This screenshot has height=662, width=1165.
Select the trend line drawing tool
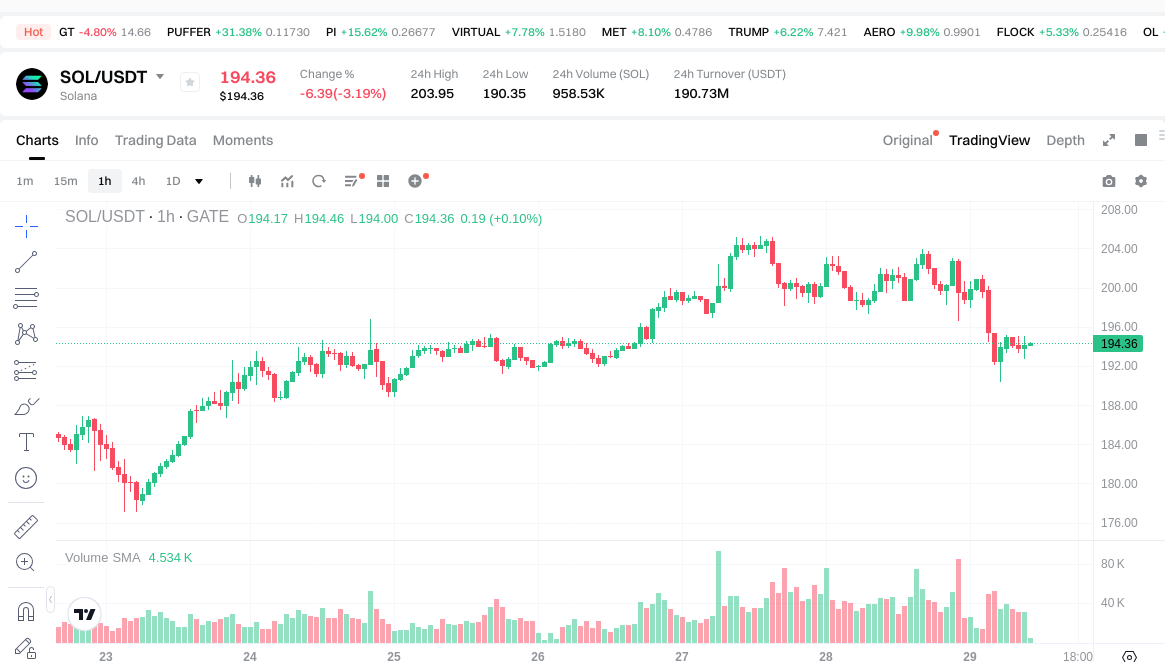coord(26,262)
